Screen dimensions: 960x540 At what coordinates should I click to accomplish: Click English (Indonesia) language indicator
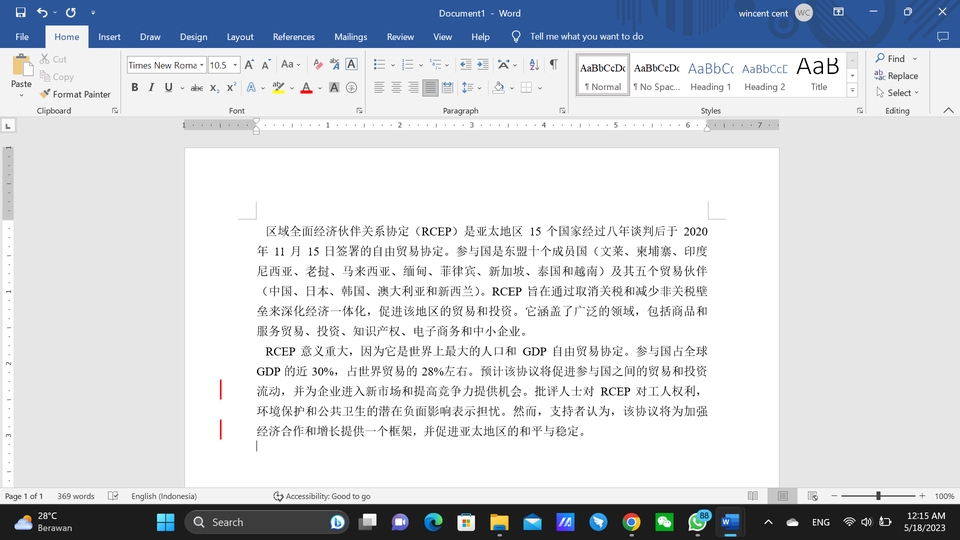164,496
